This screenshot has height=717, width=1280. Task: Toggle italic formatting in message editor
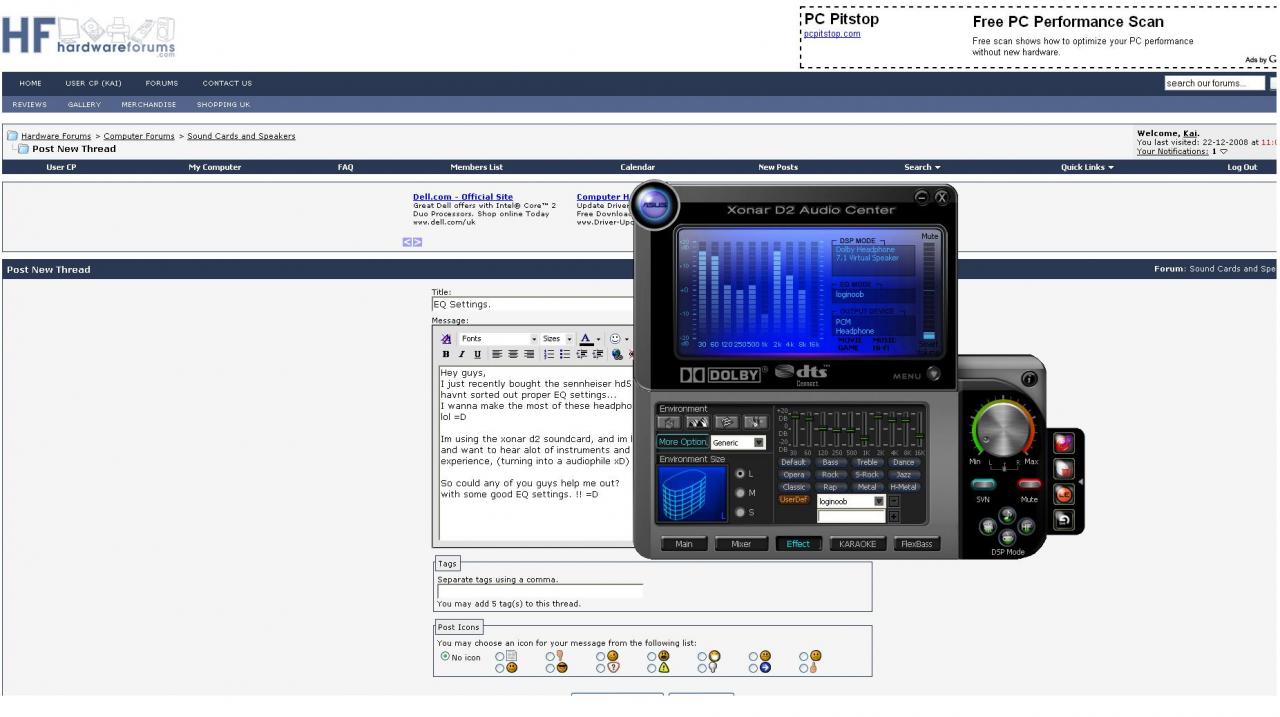pos(462,354)
